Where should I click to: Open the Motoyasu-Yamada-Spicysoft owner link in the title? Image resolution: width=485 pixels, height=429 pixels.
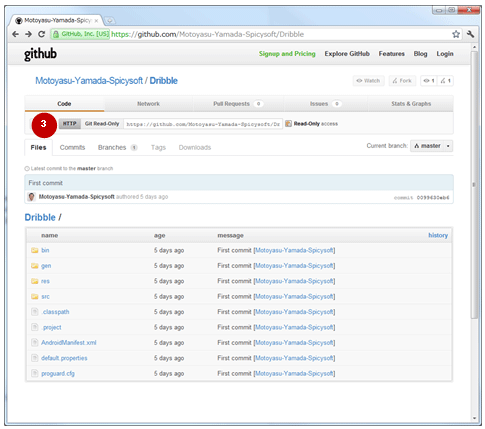coord(89,81)
